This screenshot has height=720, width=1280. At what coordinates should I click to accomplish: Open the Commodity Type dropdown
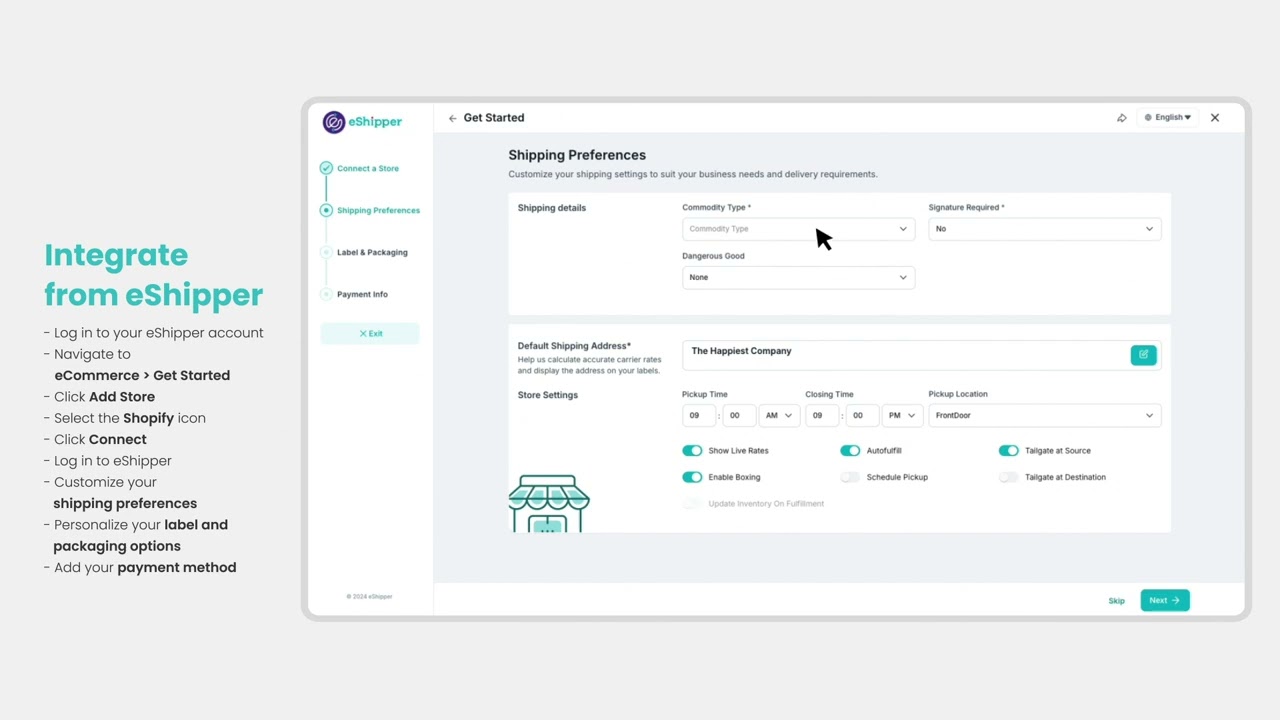coord(798,229)
